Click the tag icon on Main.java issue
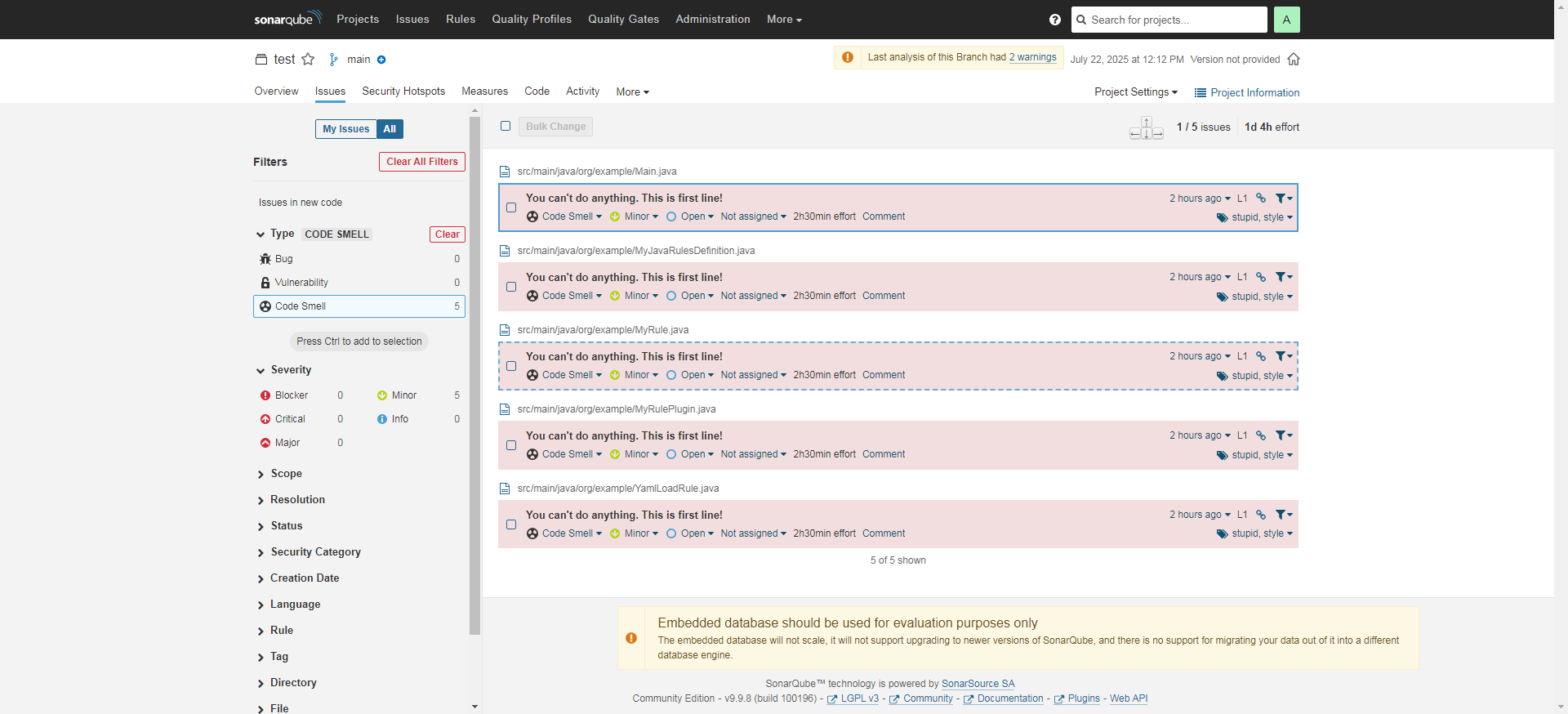This screenshot has width=1568, height=714. tap(1223, 217)
